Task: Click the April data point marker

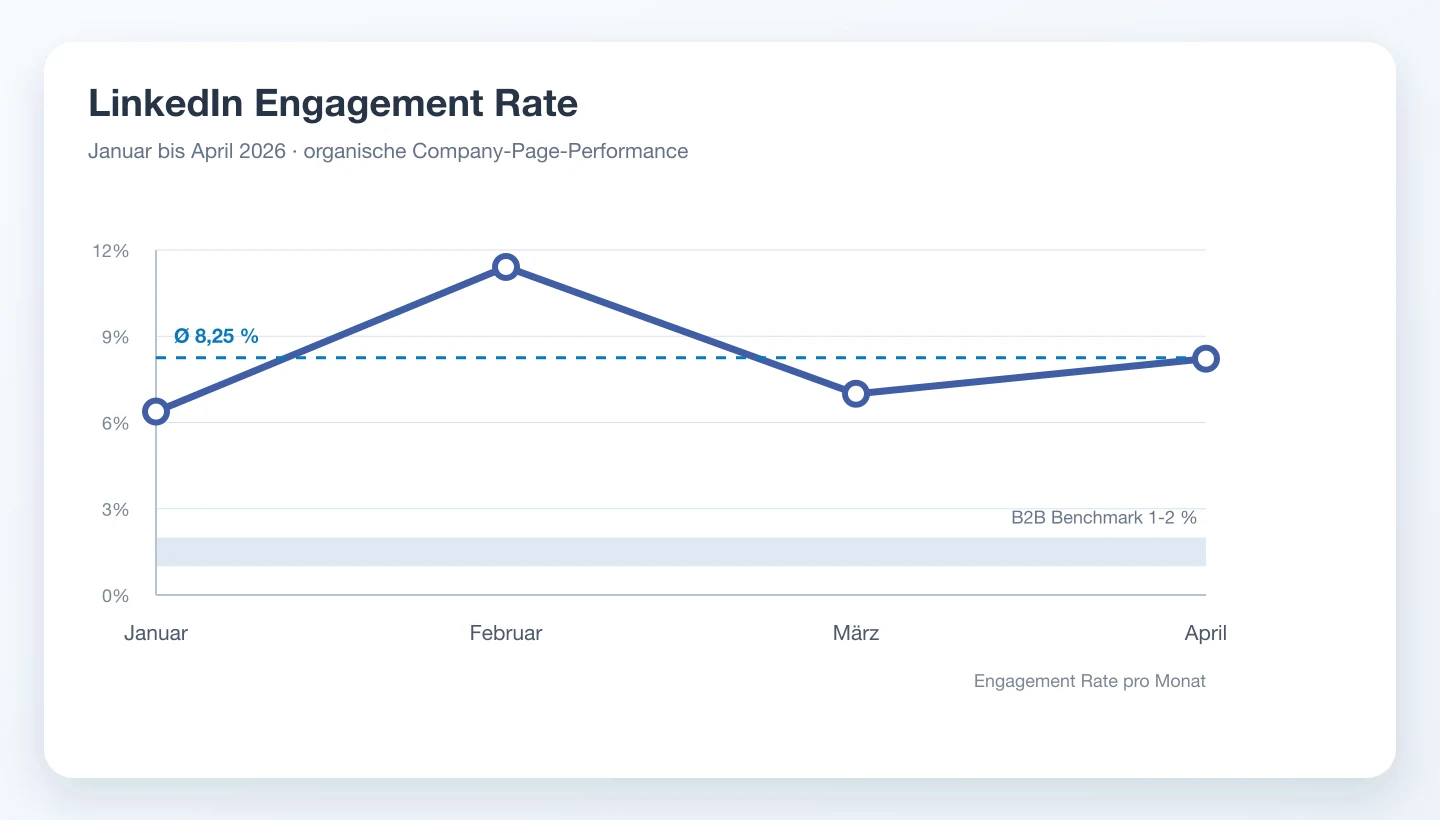Action: point(1206,359)
